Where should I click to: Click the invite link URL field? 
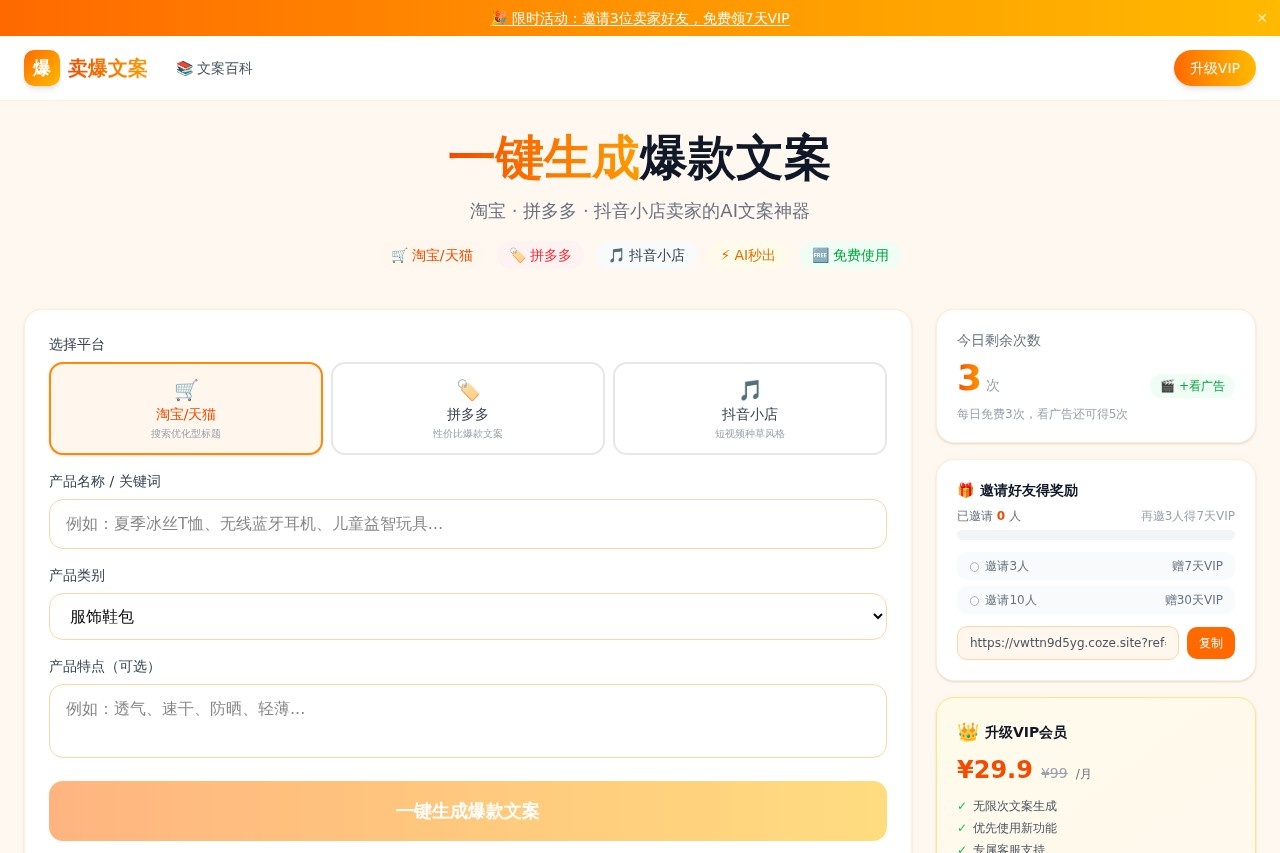[1068, 643]
